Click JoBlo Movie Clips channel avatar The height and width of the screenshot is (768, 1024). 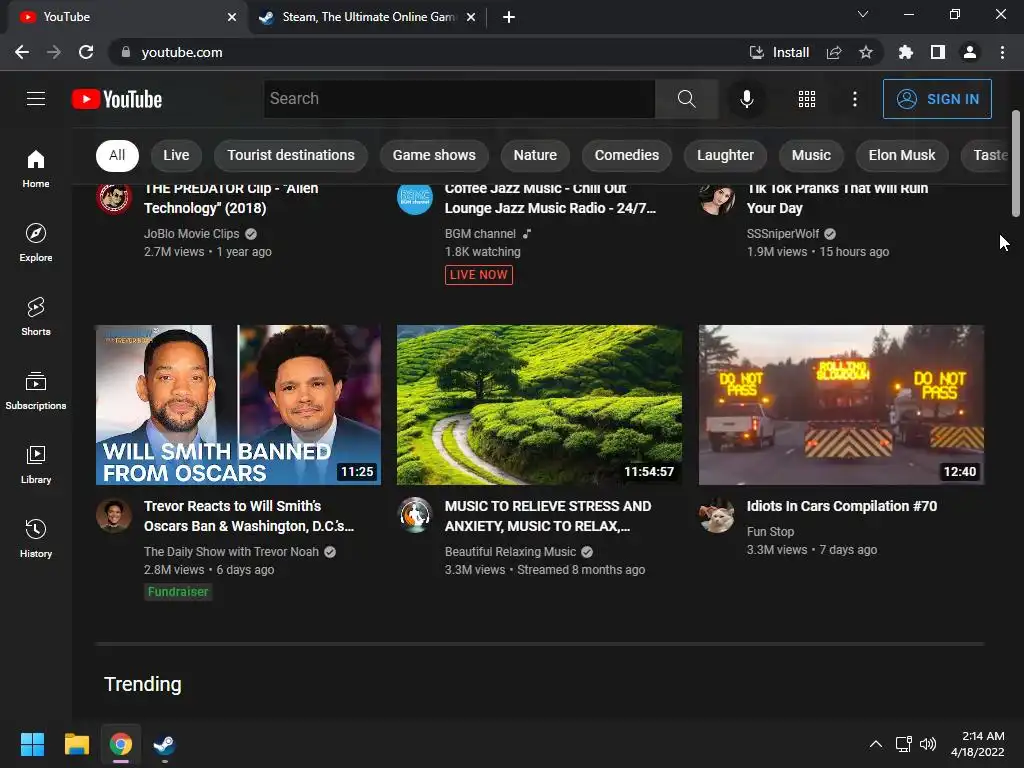[114, 197]
